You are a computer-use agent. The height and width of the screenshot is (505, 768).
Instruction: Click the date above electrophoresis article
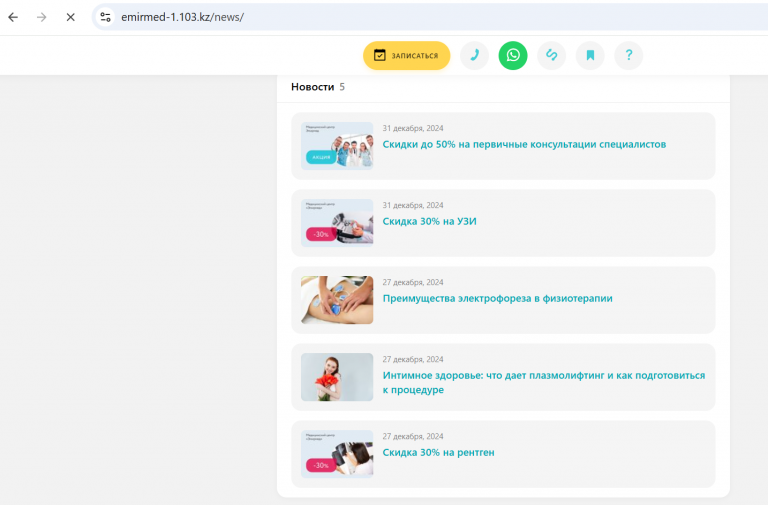pos(413,282)
